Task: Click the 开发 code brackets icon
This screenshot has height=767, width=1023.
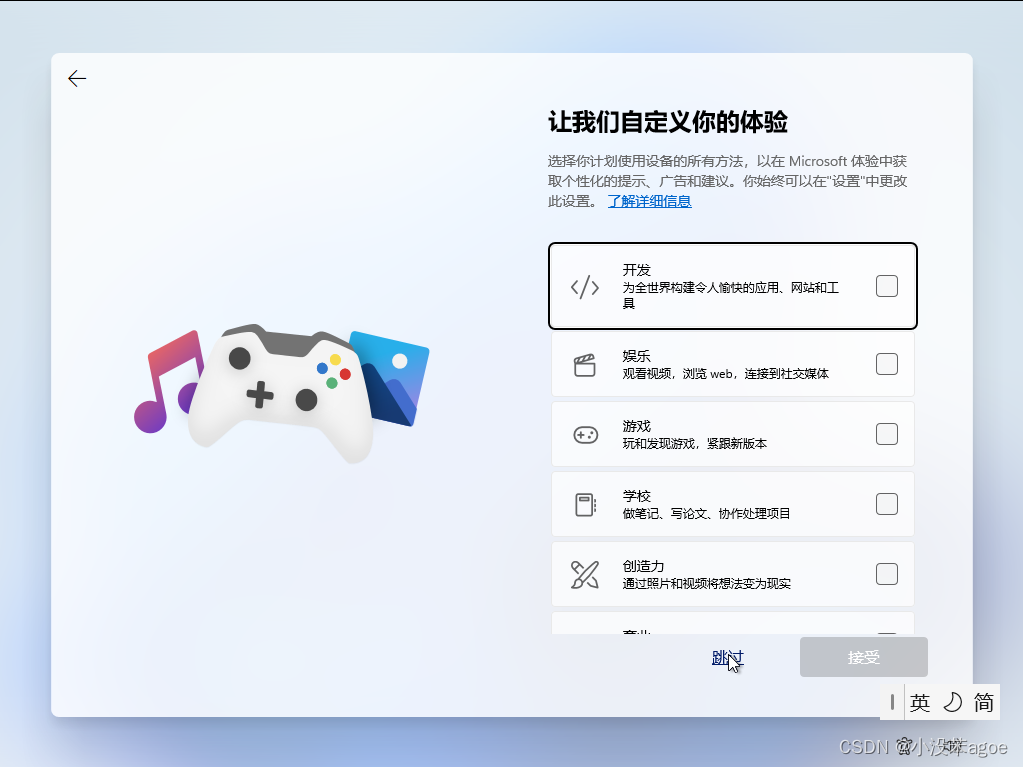Action: [x=585, y=286]
